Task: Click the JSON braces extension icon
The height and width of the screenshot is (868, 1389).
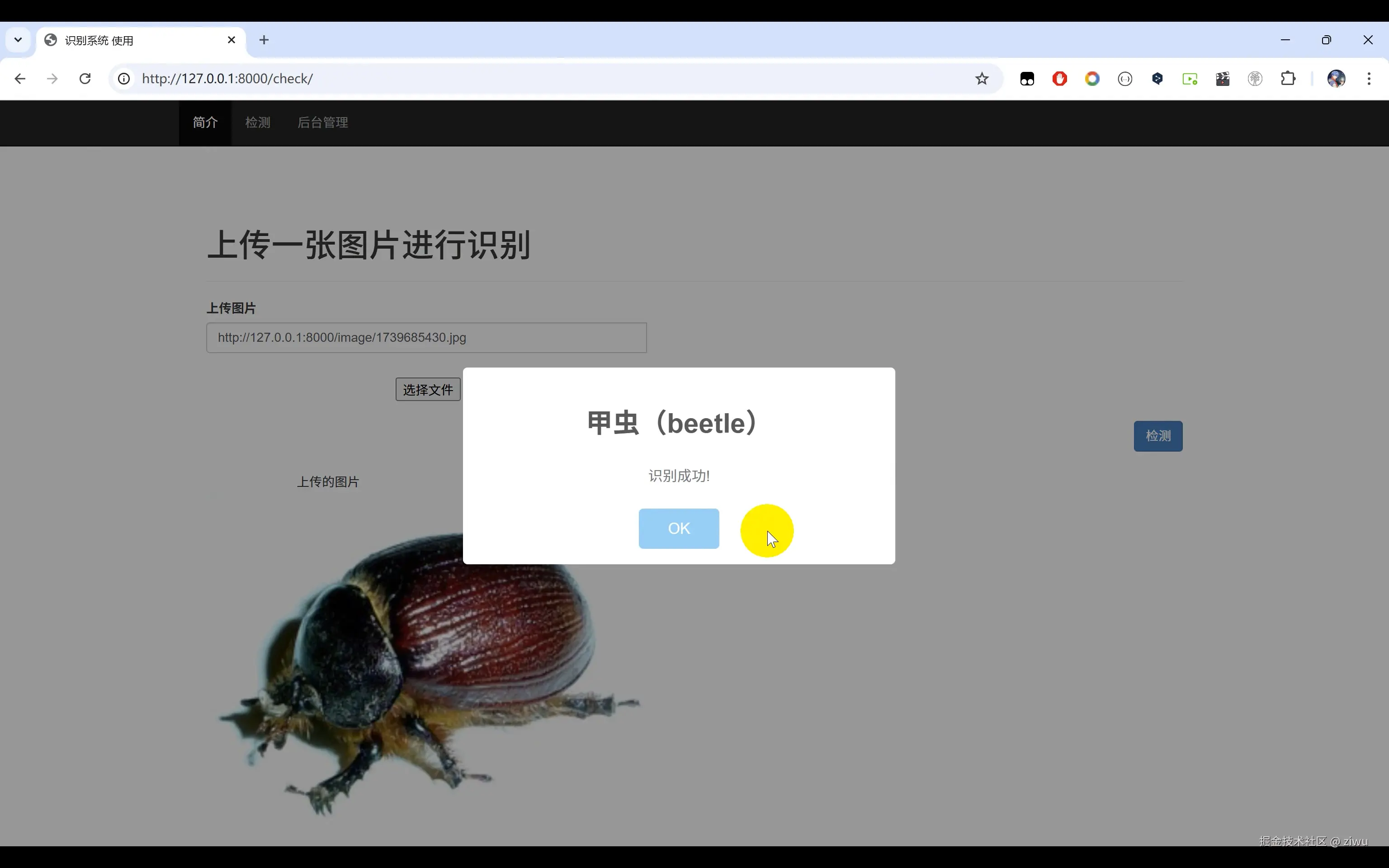Action: [1125, 79]
